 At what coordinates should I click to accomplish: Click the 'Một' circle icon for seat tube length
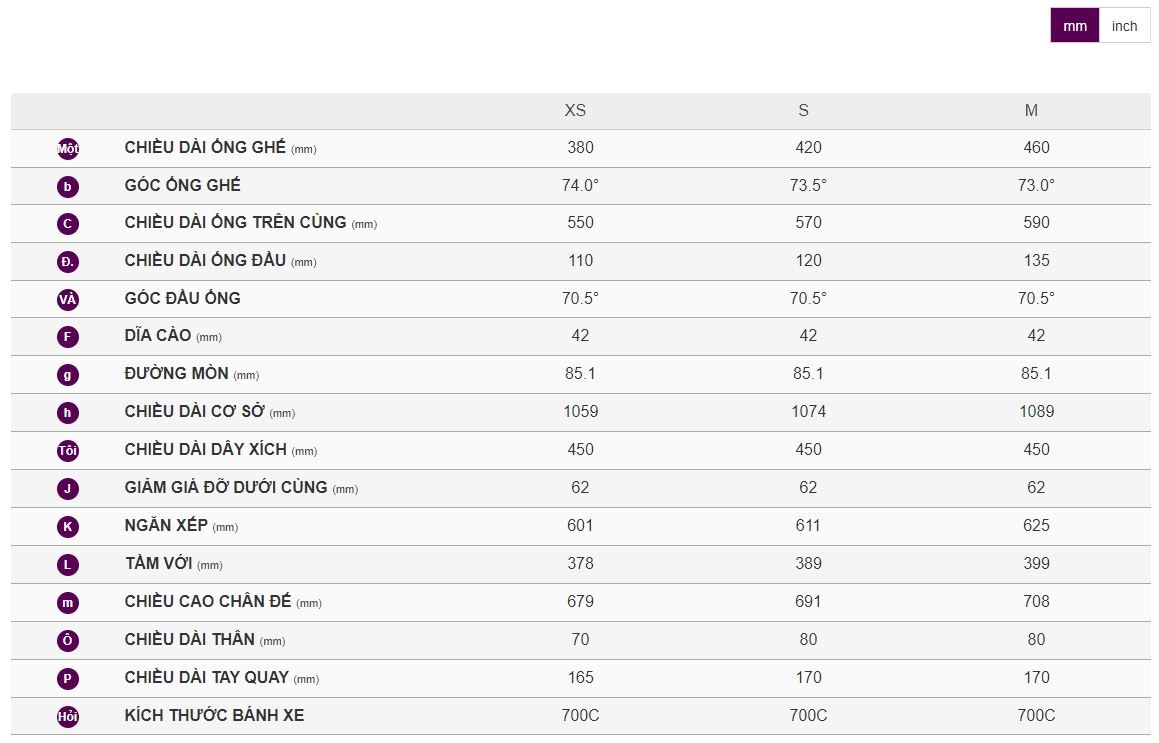68,149
